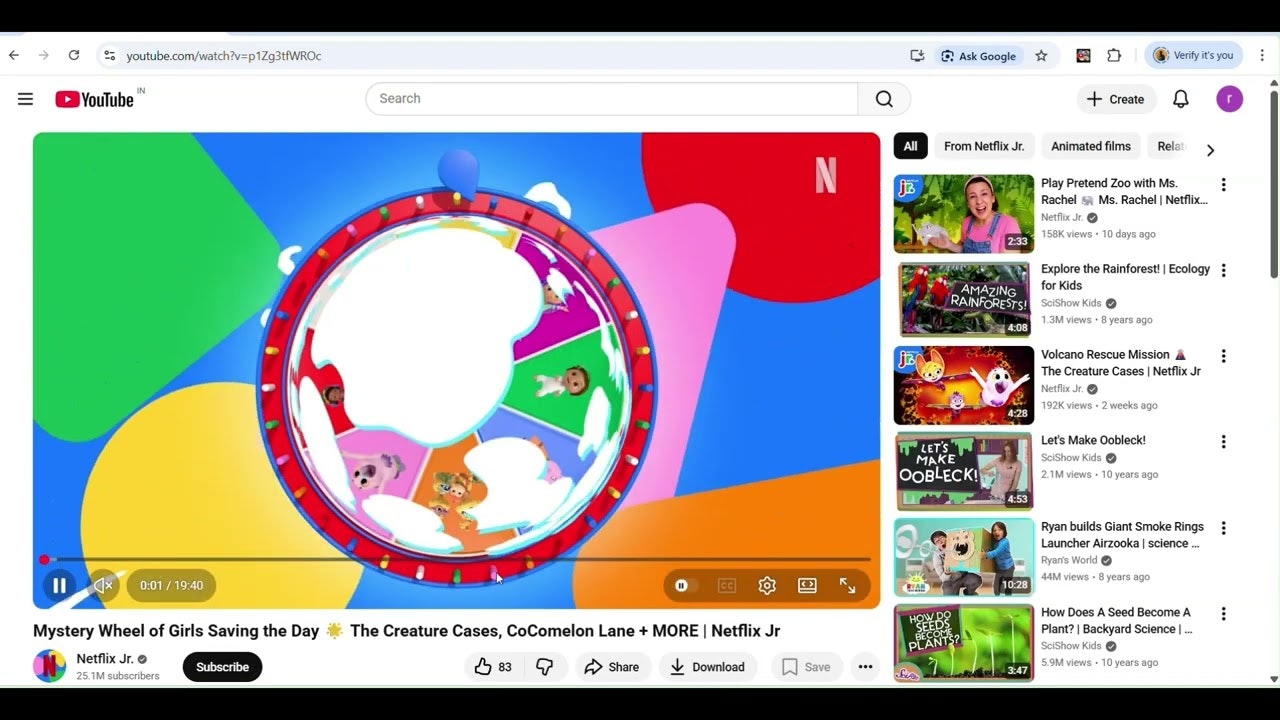Toggle subtitles with the CC button
This screenshot has height=720, width=1280.
[727, 586]
